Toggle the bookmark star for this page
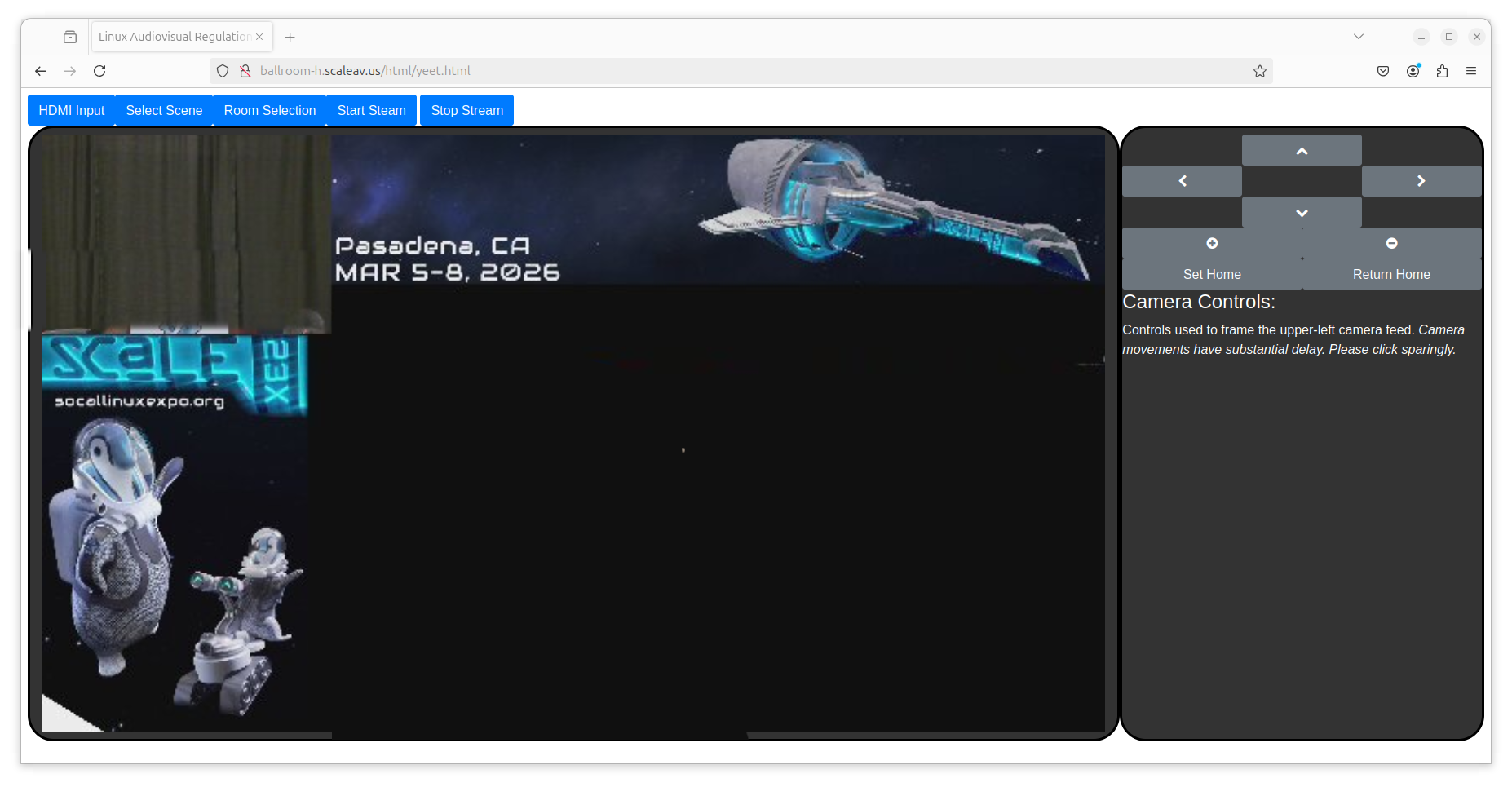The width and height of the screenshot is (1512, 787). click(x=1260, y=71)
